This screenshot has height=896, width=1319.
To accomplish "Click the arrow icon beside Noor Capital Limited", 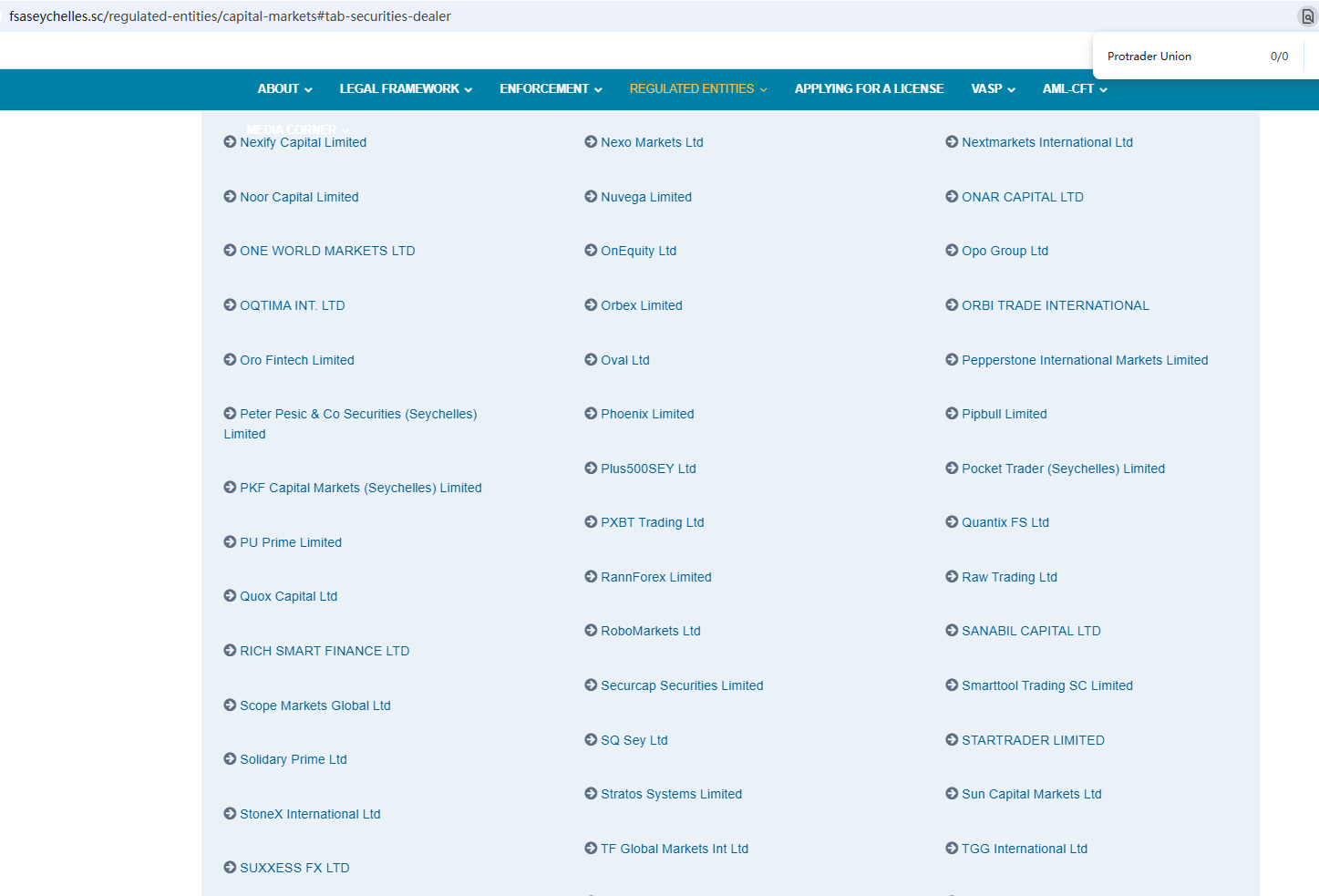I will pyautogui.click(x=230, y=196).
